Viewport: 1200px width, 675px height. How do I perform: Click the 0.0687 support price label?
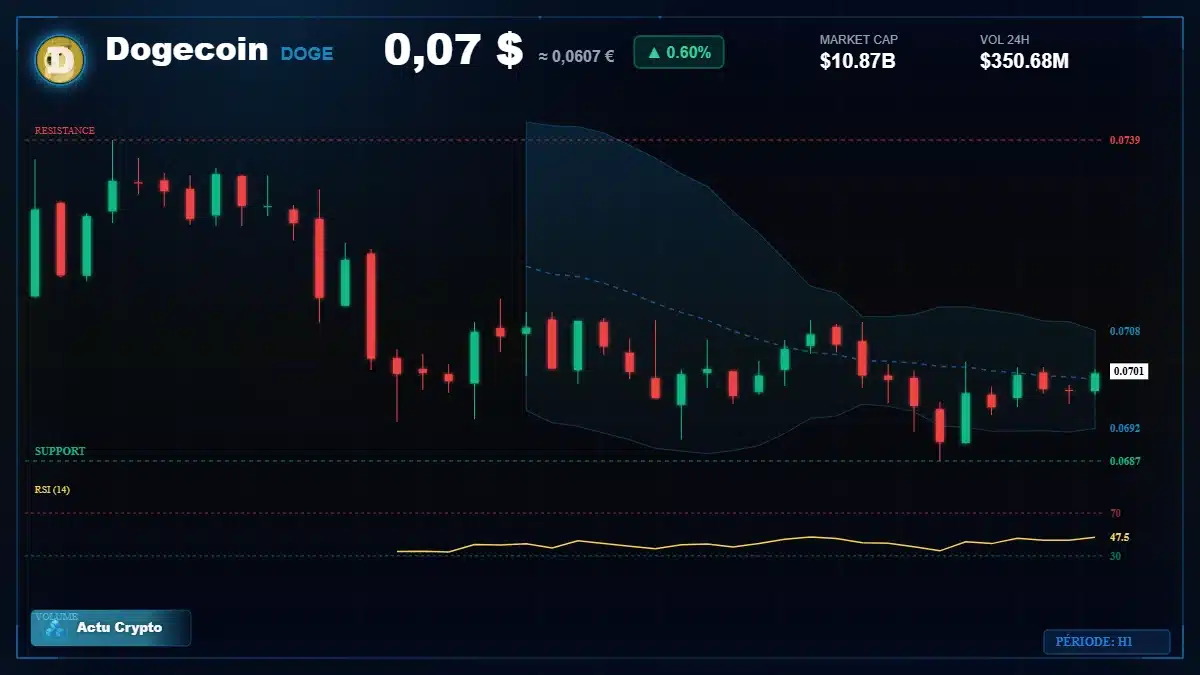[1125, 461]
